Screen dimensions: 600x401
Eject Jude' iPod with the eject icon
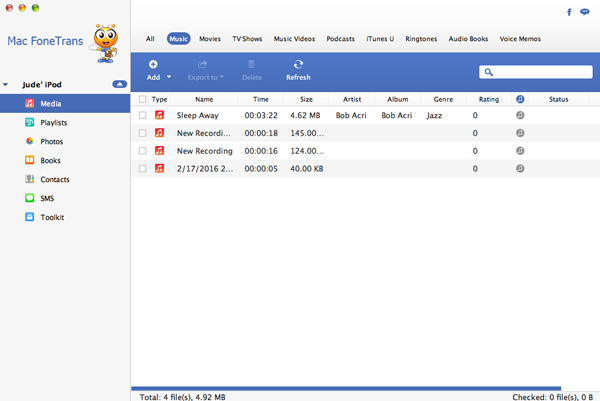[119, 84]
